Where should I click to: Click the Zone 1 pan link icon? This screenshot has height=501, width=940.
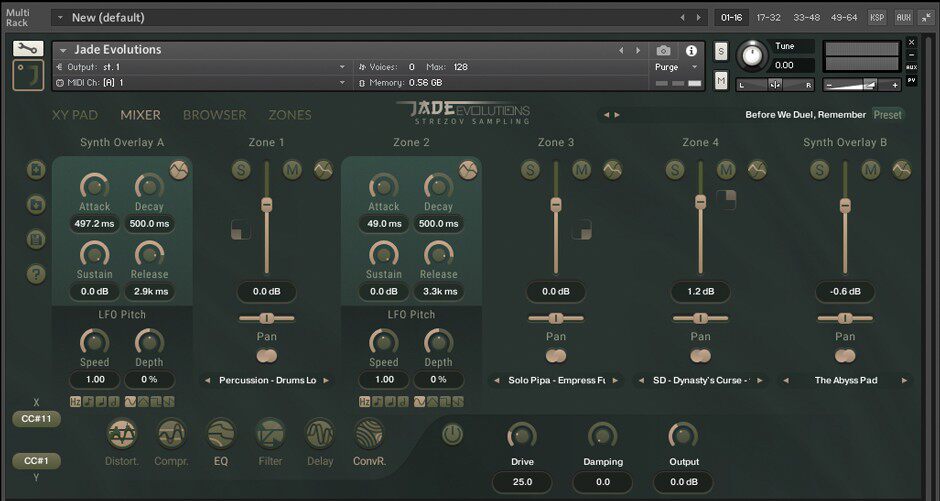[x=267, y=356]
